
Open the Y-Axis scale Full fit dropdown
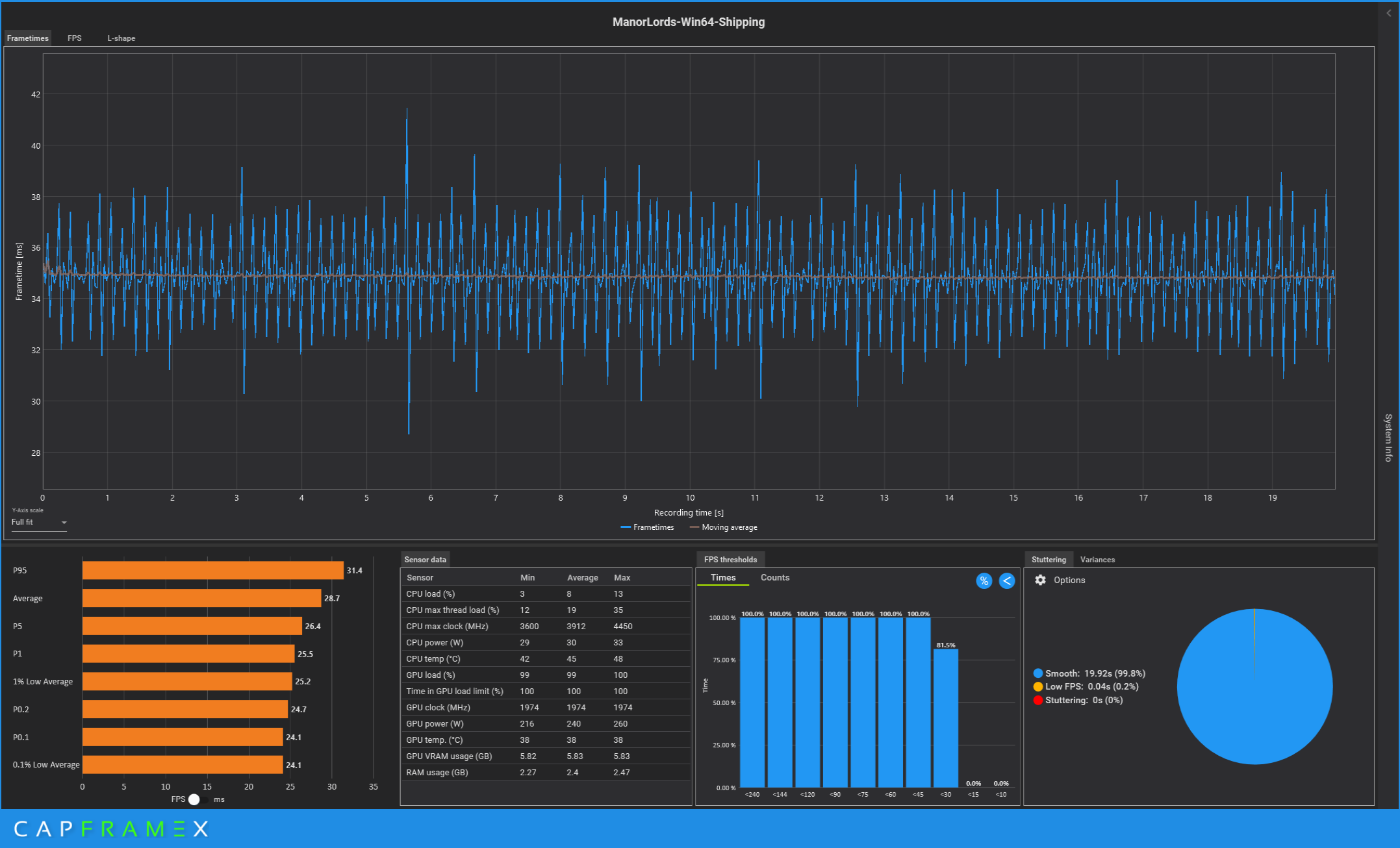click(x=39, y=522)
